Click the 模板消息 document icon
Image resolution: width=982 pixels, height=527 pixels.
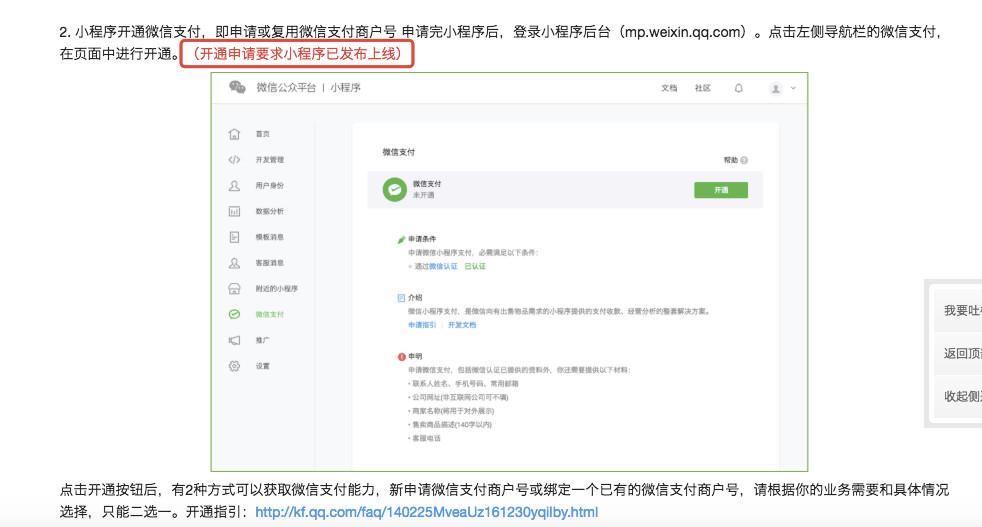click(234, 237)
